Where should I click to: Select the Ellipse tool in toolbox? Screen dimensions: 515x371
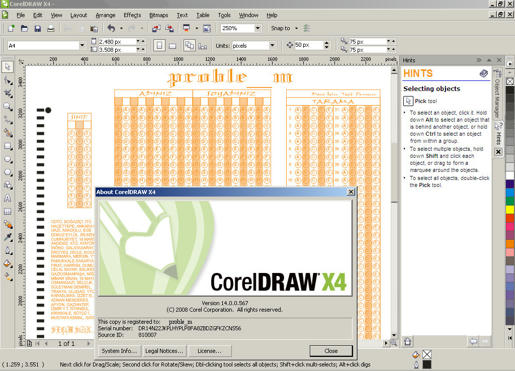8,159
